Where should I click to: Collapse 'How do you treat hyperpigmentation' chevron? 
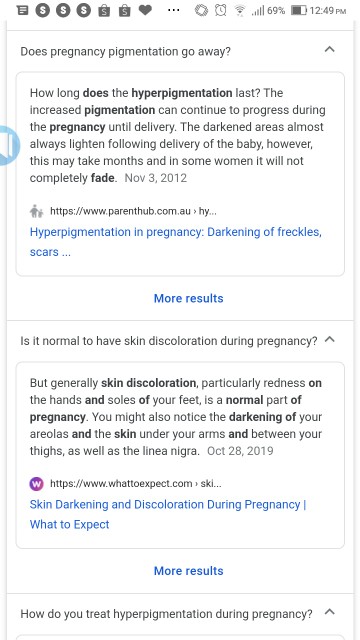point(329,612)
